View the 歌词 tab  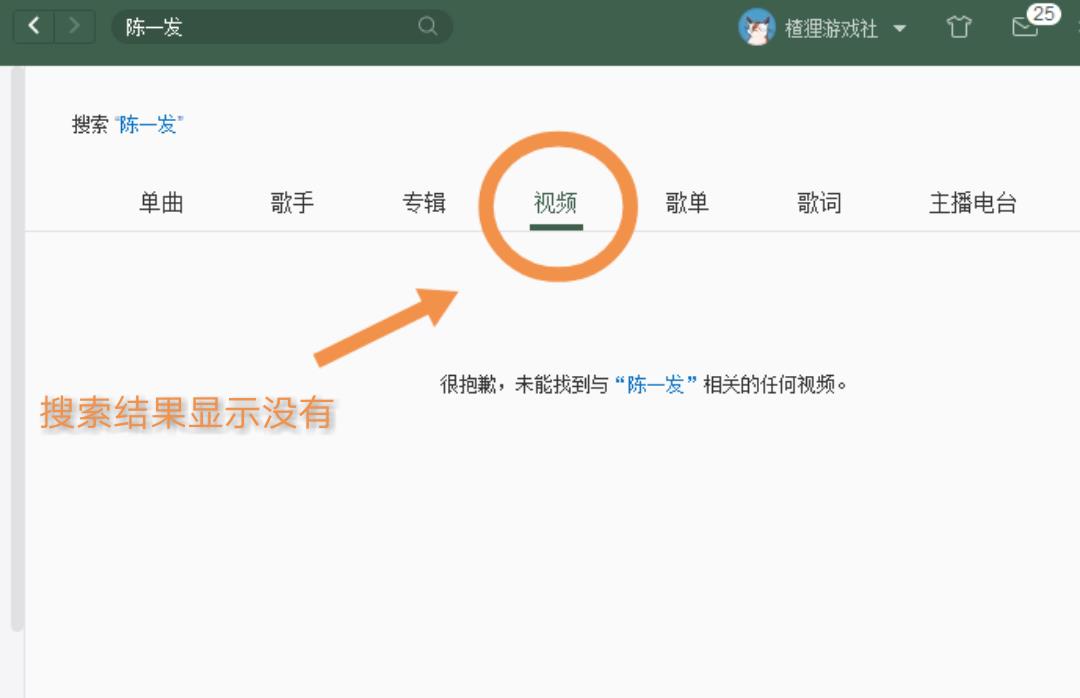pyautogui.click(x=819, y=204)
